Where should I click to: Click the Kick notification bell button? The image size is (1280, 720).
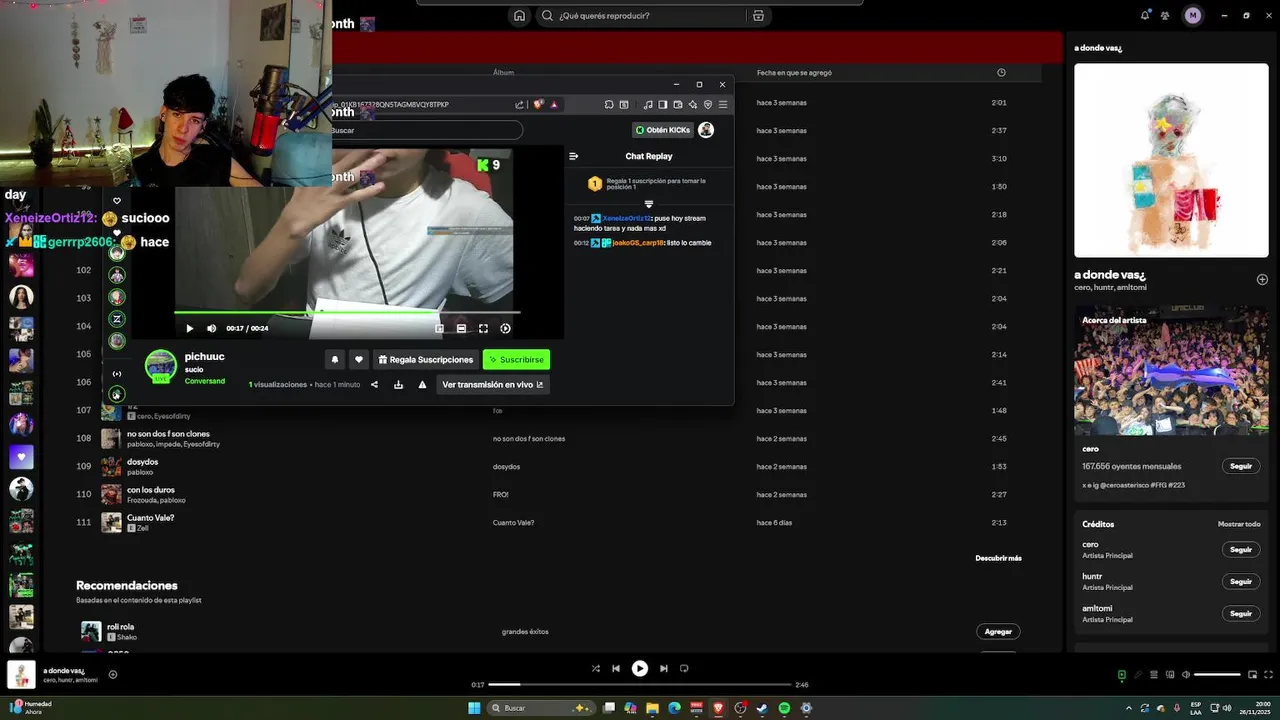[x=335, y=359]
